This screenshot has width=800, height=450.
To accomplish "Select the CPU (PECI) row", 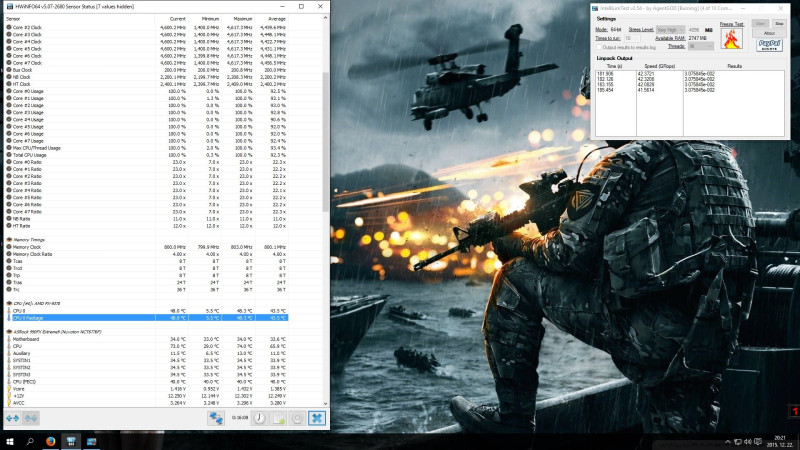I will [x=146, y=382].
